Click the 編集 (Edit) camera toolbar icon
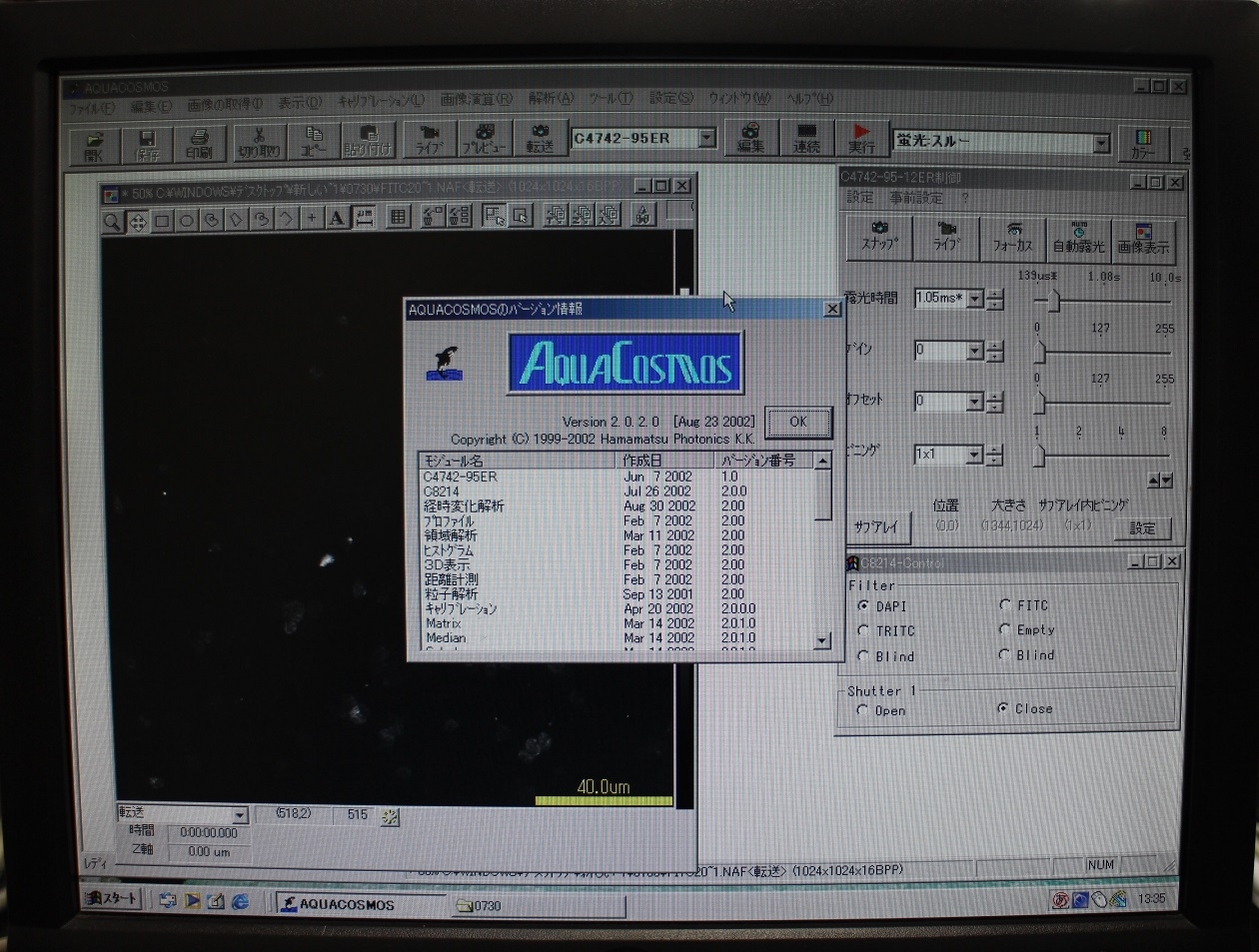Image resolution: width=1259 pixels, height=952 pixels. [x=750, y=138]
